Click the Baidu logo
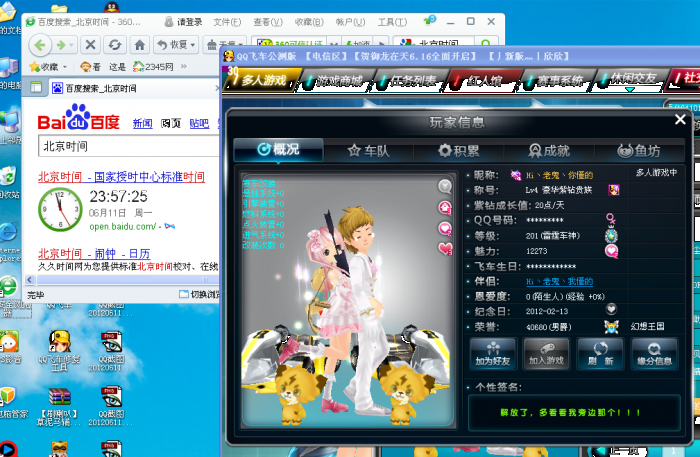 click(x=79, y=117)
